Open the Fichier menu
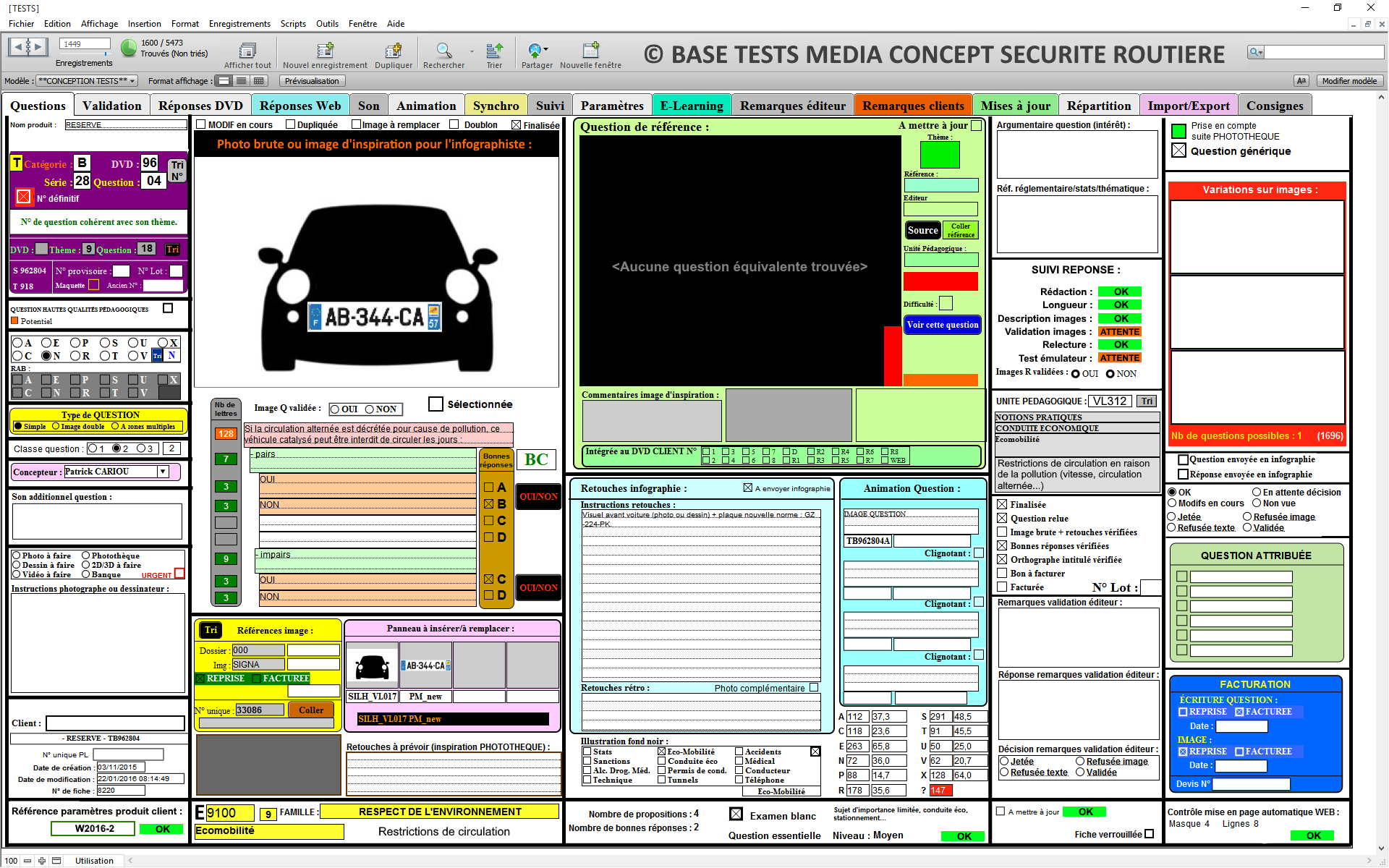The height and width of the screenshot is (868, 1389). pyautogui.click(x=21, y=24)
